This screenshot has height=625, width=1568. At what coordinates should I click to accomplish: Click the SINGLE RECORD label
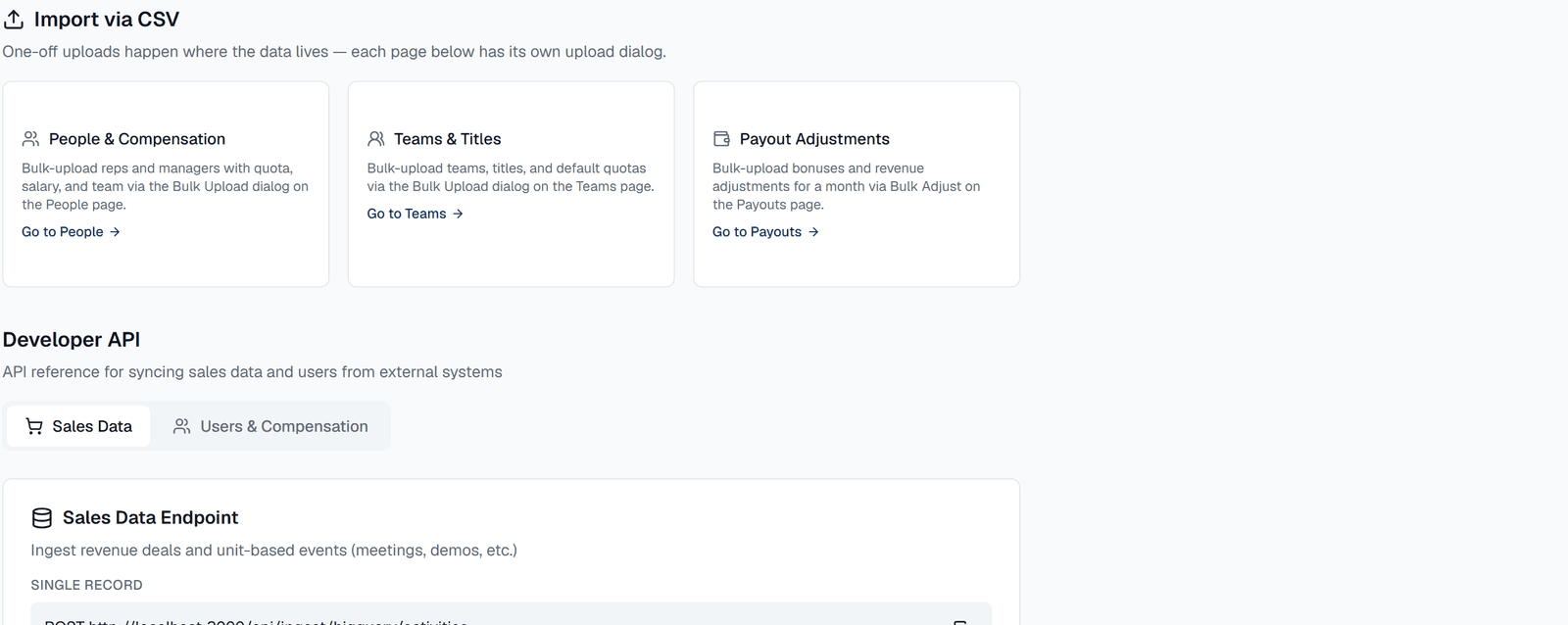tap(86, 585)
